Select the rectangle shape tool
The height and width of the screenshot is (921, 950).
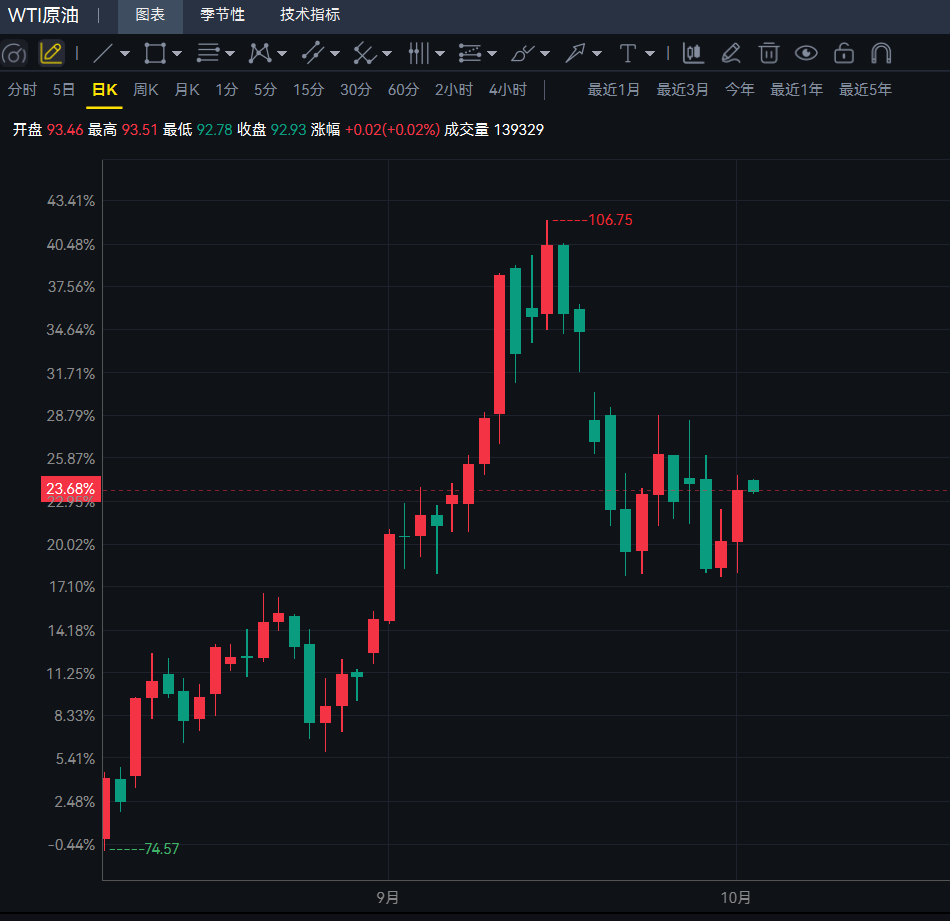click(155, 53)
